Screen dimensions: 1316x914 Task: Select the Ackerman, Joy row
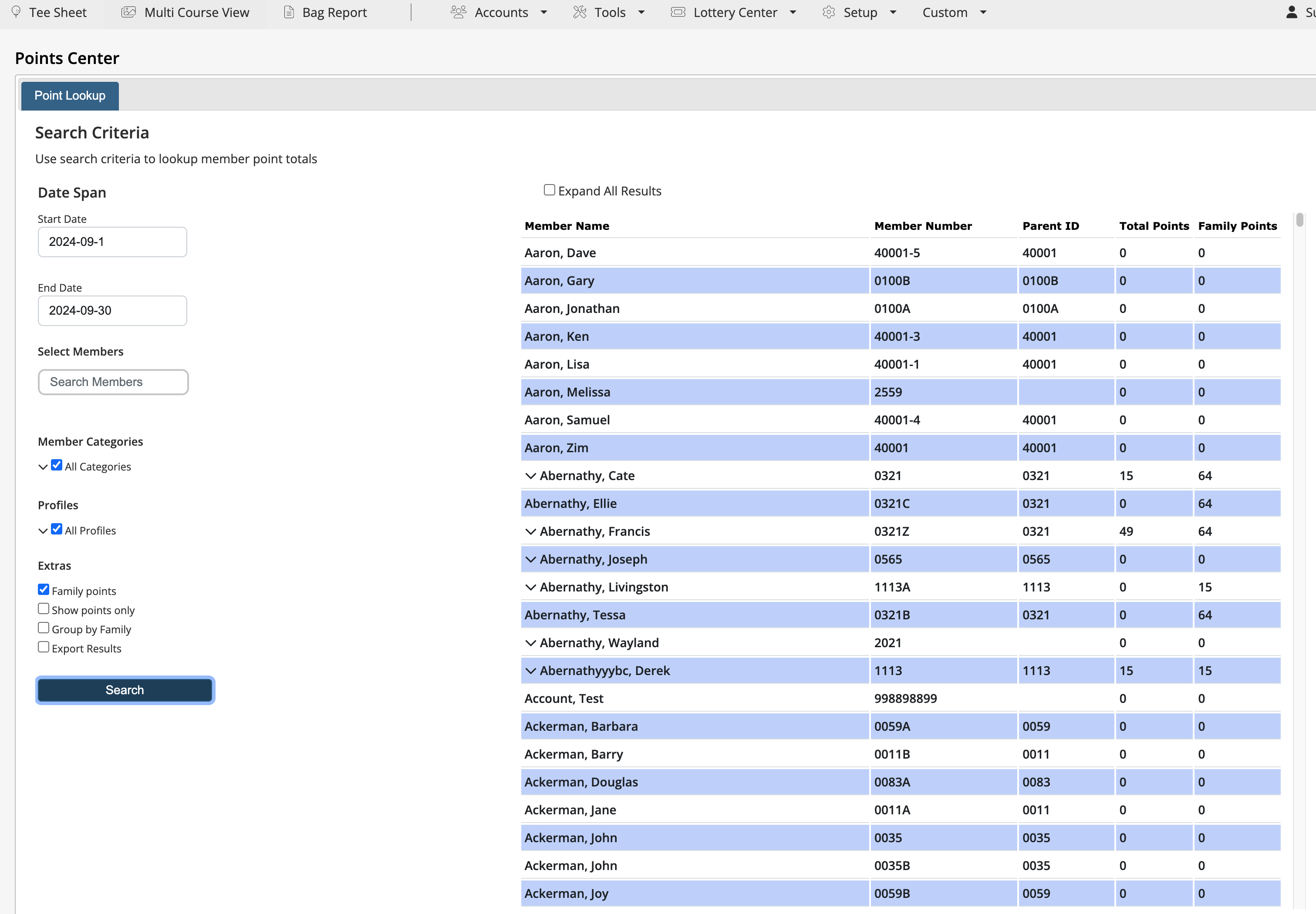point(901,894)
